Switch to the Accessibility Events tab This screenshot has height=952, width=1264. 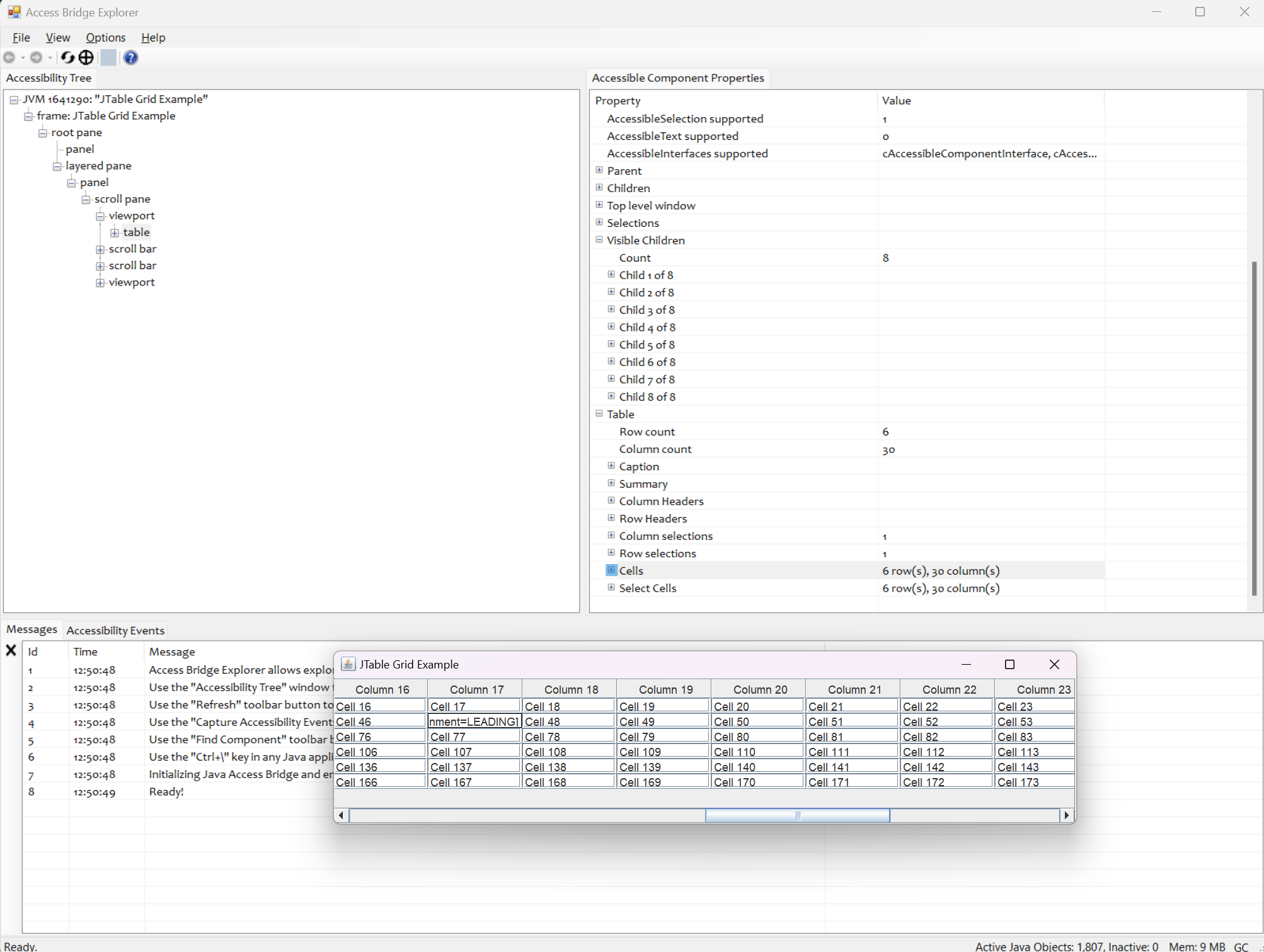point(115,630)
